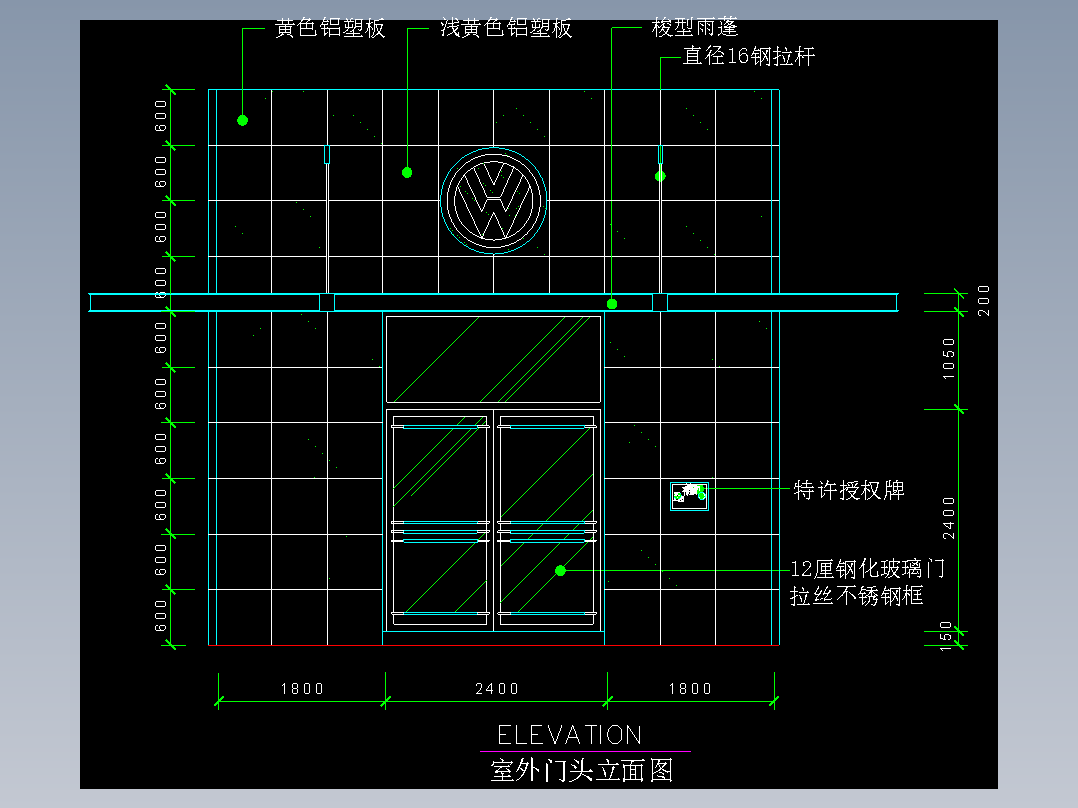Screen dimensions: 1078x808
Task: Select the ELEVATION title text
Action: (x=570, y=735)
